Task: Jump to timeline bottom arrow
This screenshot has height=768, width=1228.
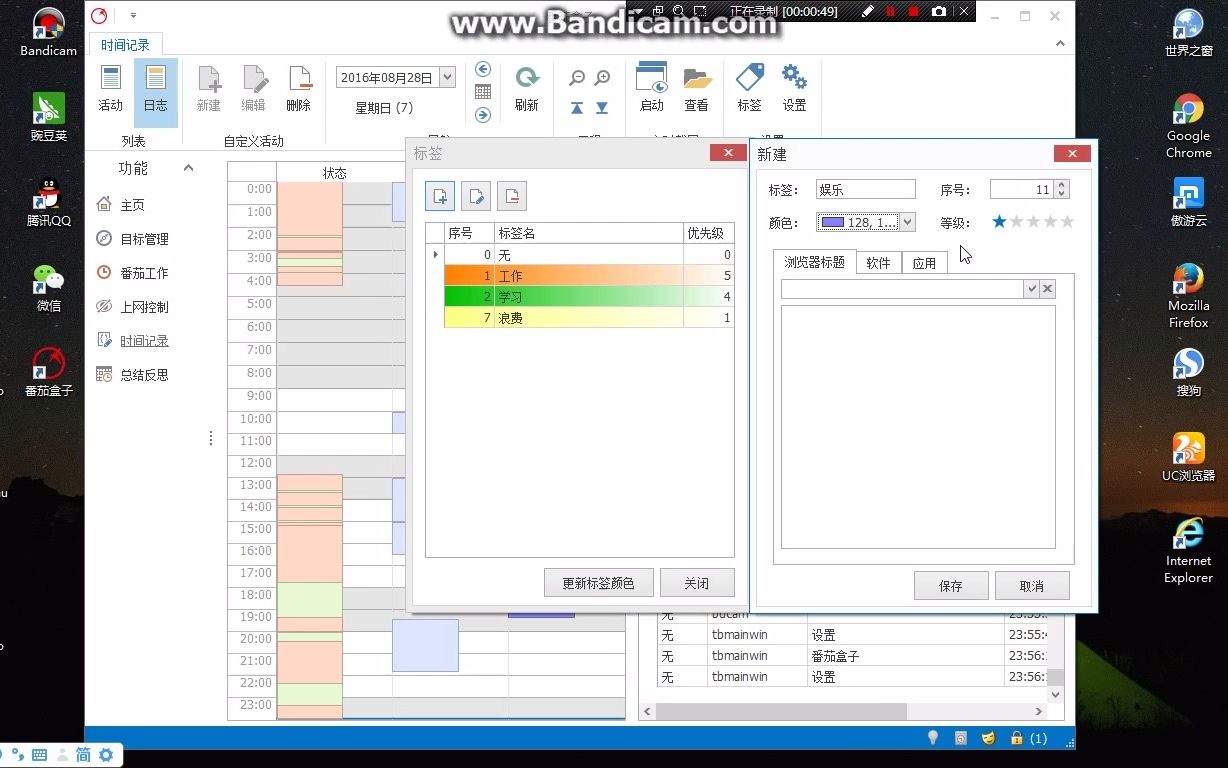Action: tap(602, 108)
